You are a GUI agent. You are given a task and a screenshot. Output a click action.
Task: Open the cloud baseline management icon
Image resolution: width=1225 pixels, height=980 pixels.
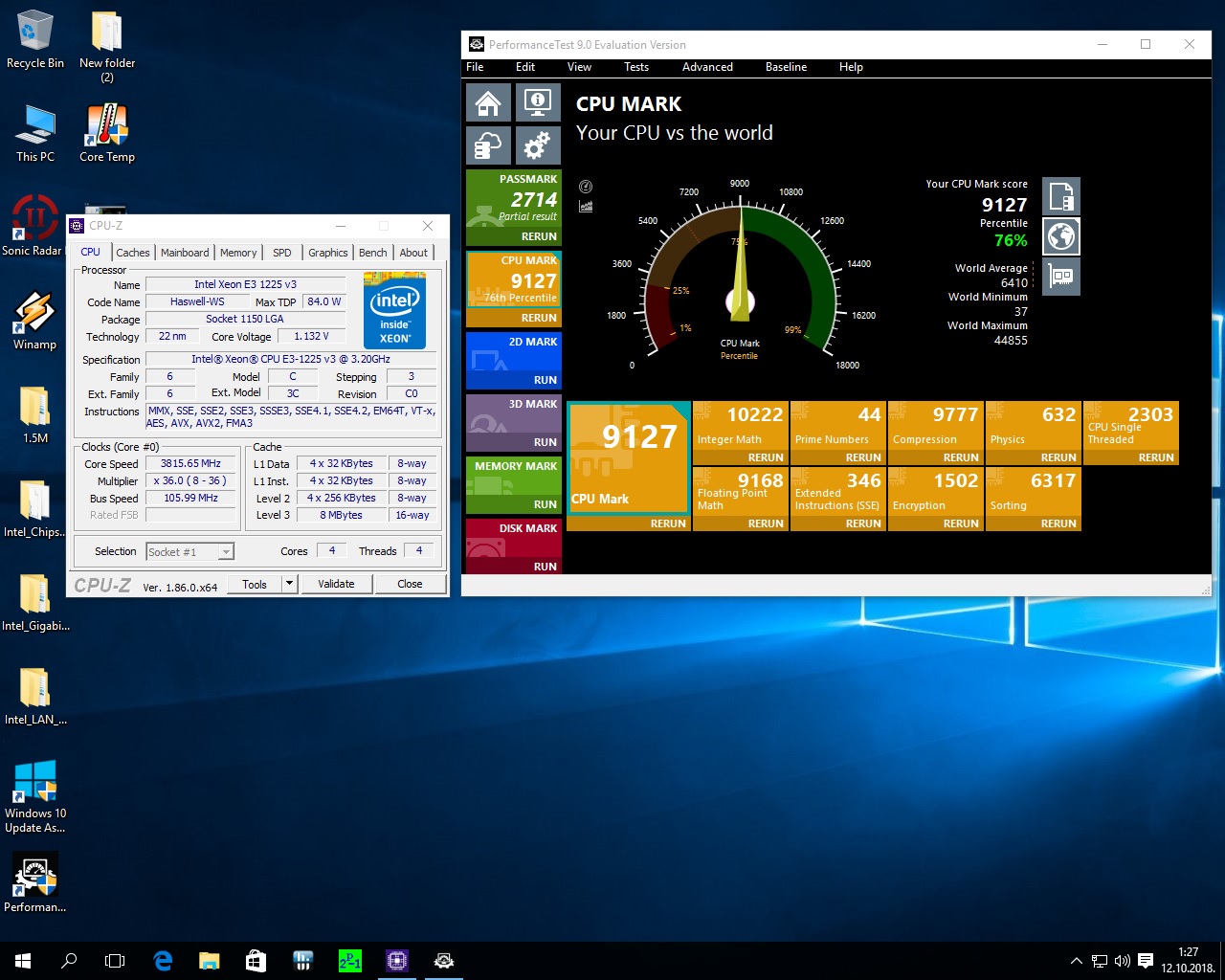click(488, 145)
